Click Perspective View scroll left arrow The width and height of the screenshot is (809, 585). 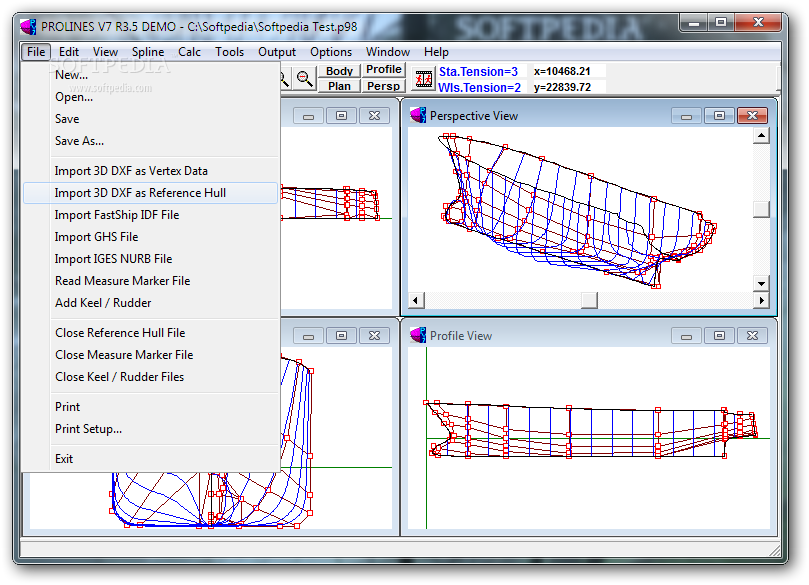click(x=416, y=300)
